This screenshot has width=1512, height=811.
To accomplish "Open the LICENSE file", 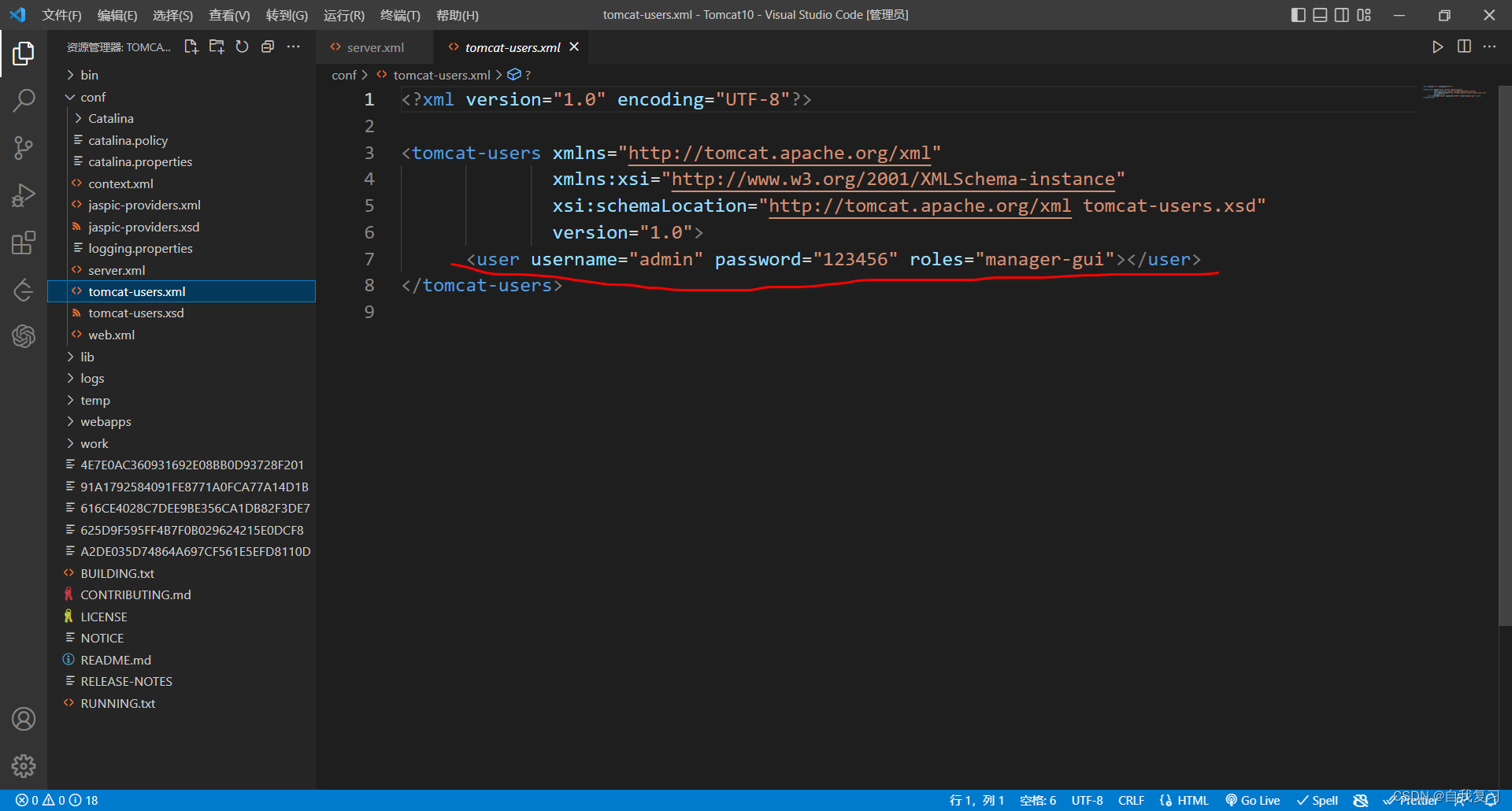I will click(181, 617).
